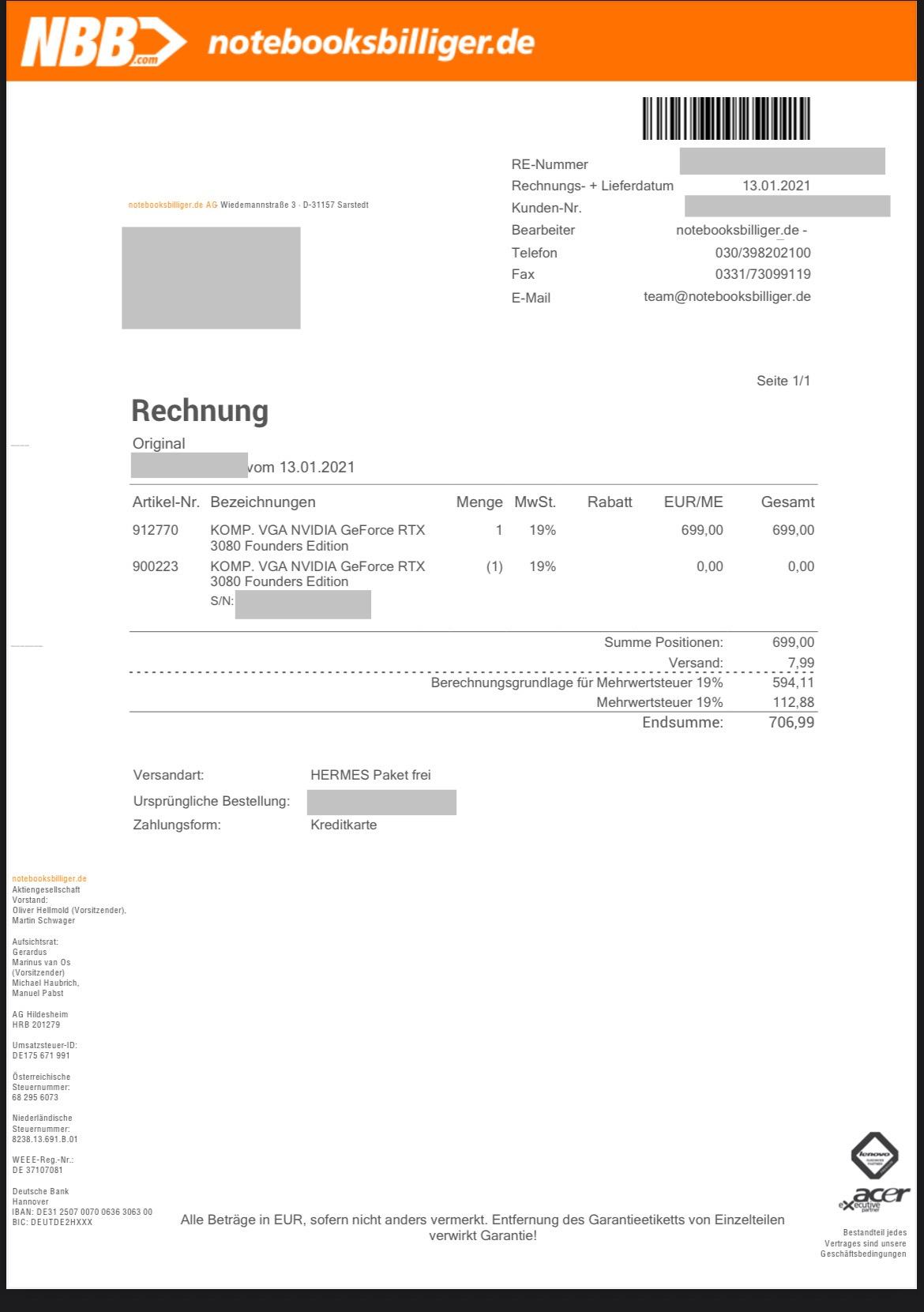Click the Original label under heading
Viewport: 924px width, 1312px height.
point(159,443)
